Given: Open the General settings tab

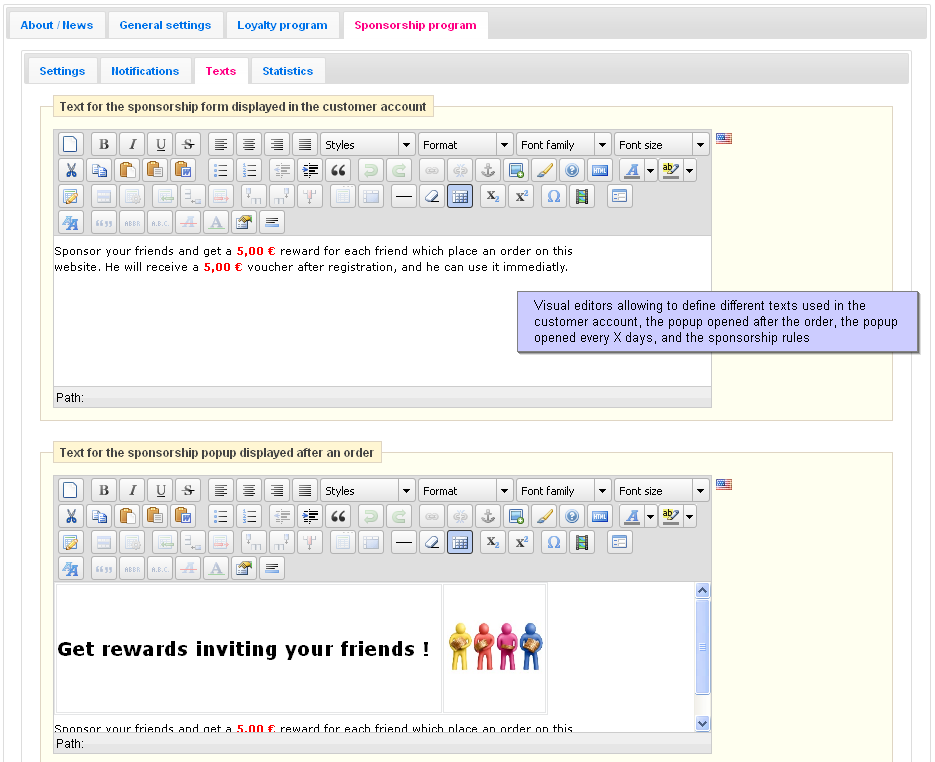Looking at the screenshot, I should point(165,25).
